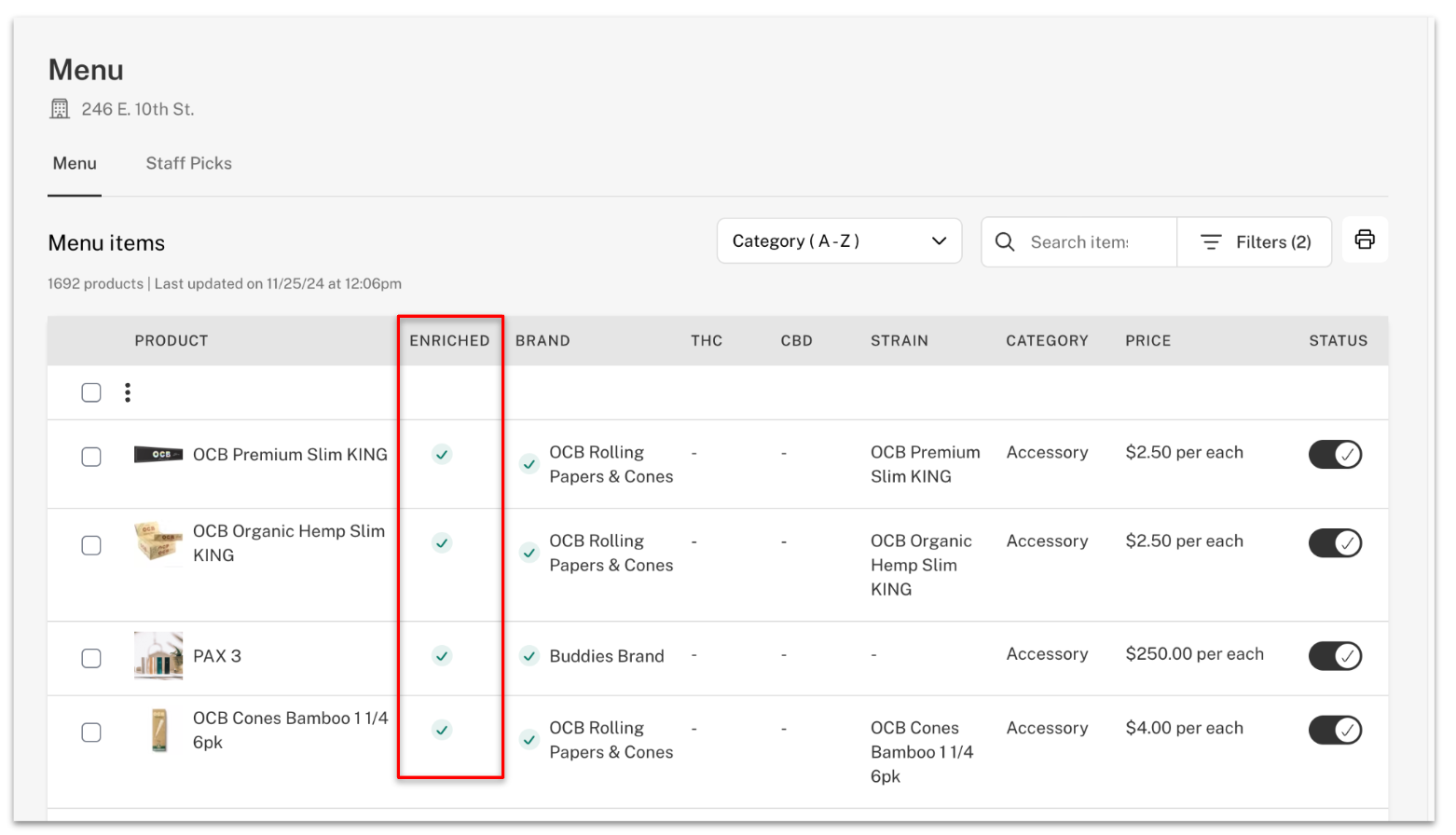This screenshot has width=1456, height=835.
Task: Click enriched checkmark for PAX 3
Action: click(442, 656)
